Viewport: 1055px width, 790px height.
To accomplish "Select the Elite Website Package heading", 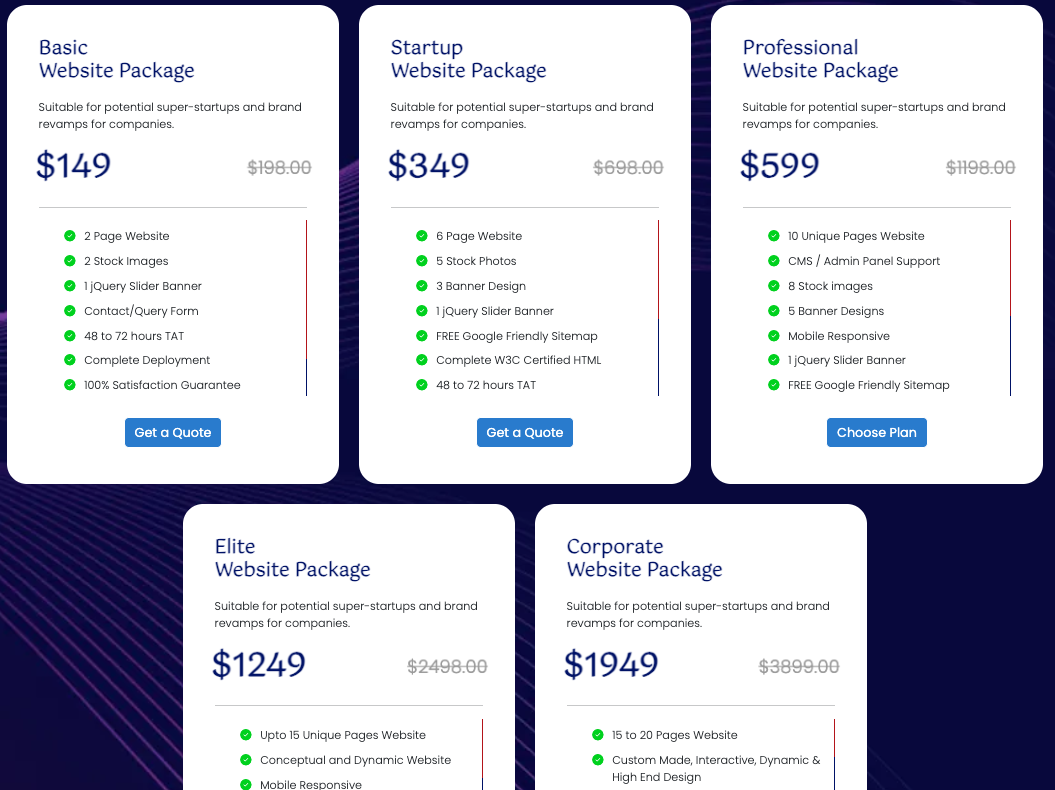I will pos(293,558).
